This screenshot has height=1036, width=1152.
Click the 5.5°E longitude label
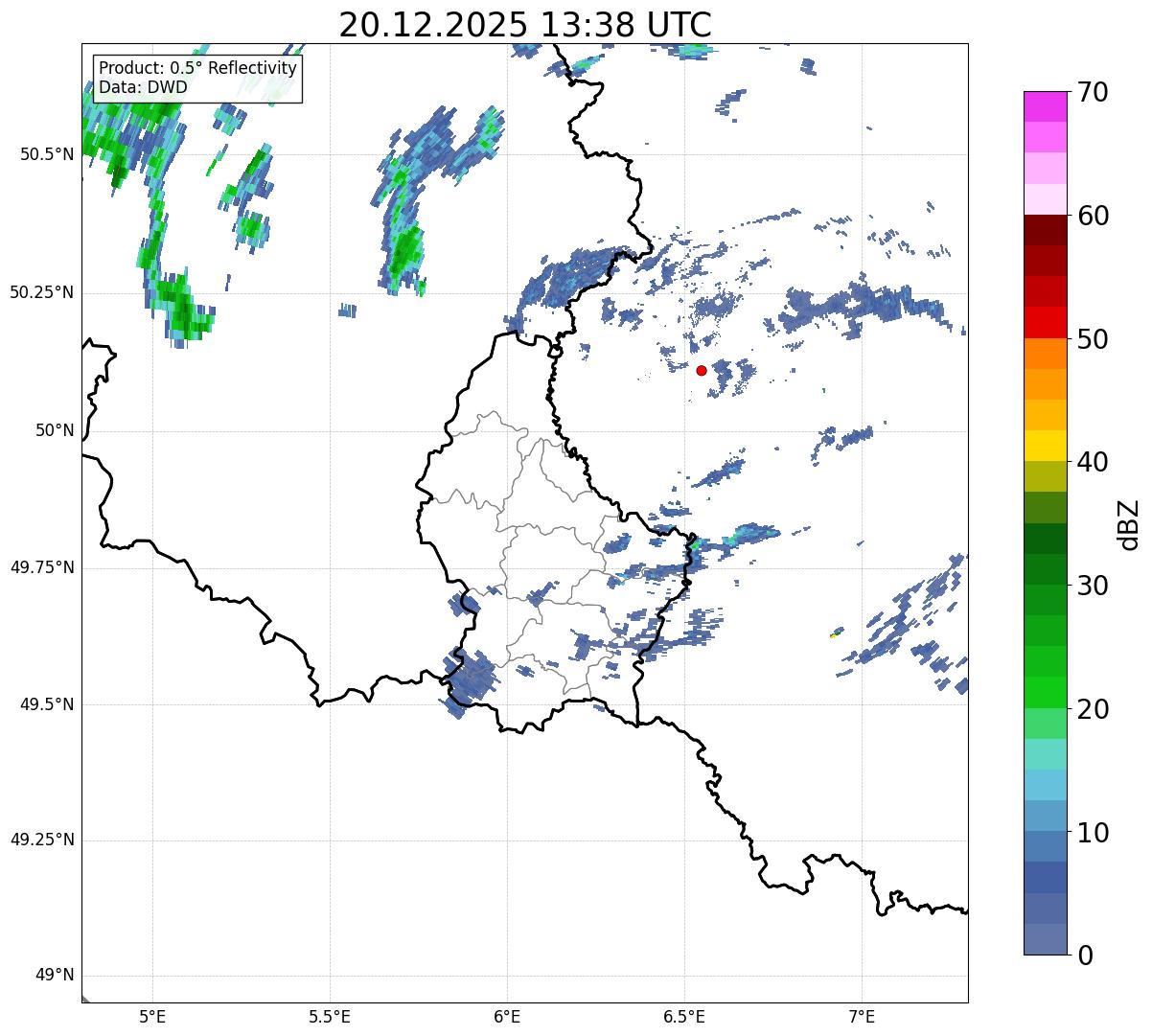tap(330, 1016)
